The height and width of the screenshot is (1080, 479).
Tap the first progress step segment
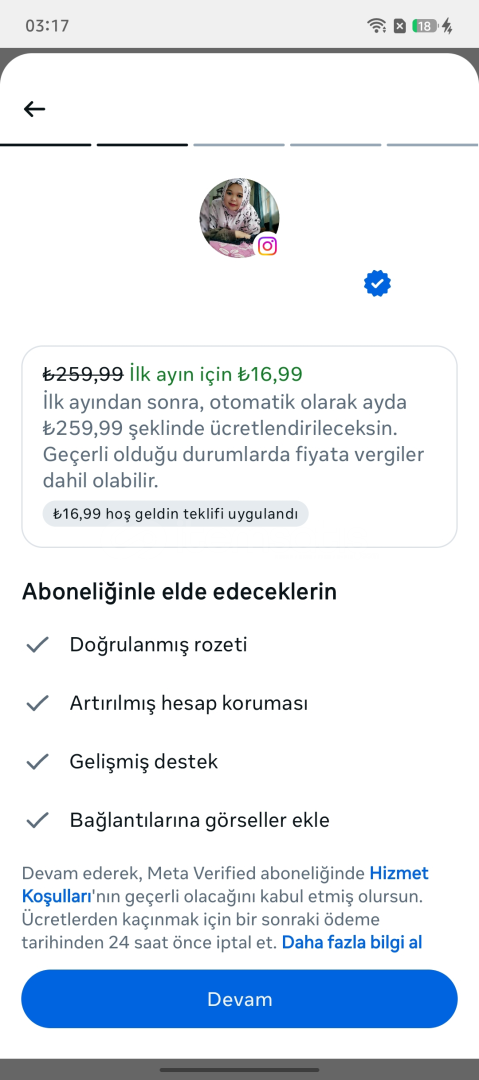point(45,145)
